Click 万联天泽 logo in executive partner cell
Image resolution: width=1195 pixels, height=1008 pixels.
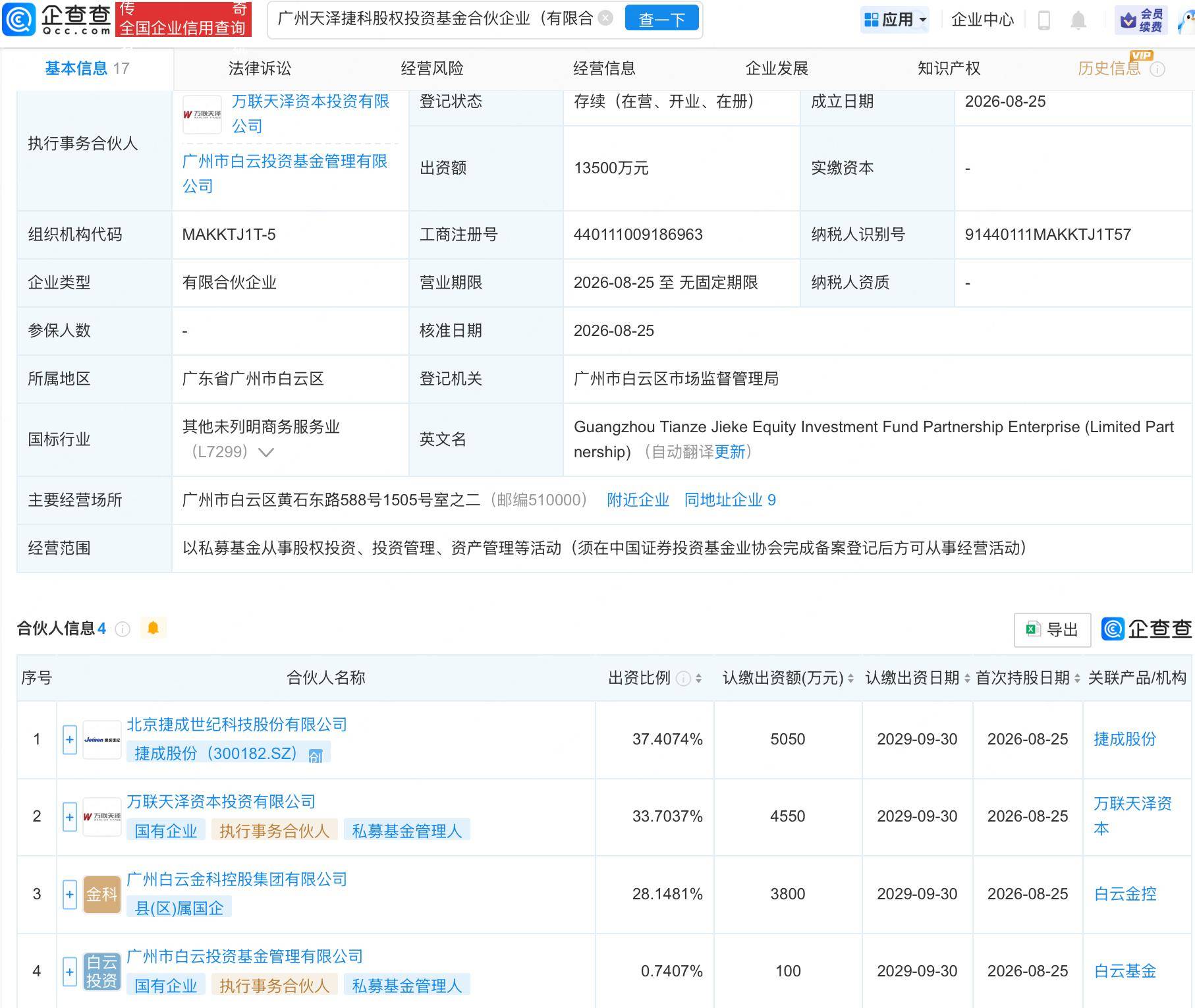click(x=202, y=115)
